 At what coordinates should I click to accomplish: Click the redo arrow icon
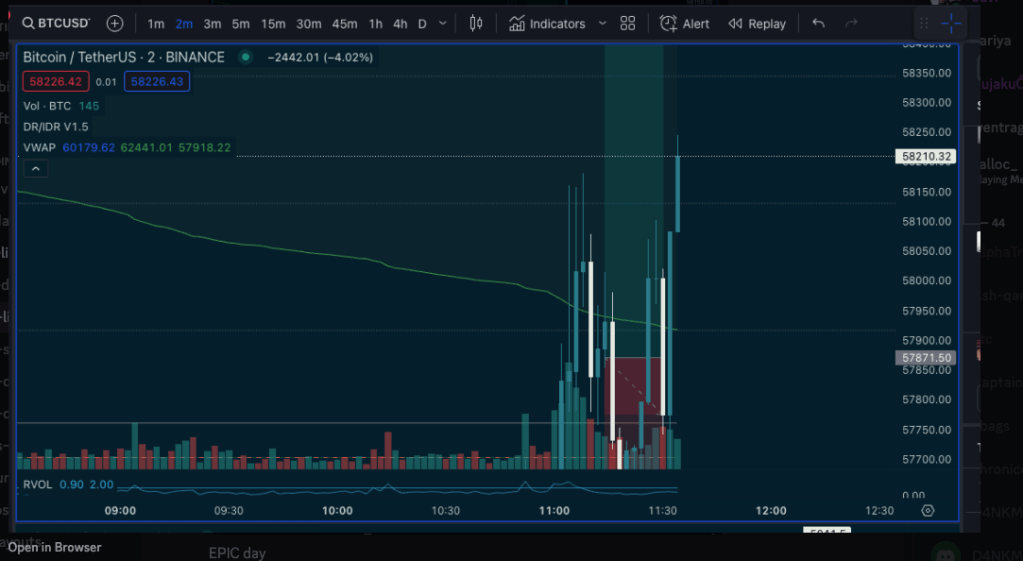(851, 23)
